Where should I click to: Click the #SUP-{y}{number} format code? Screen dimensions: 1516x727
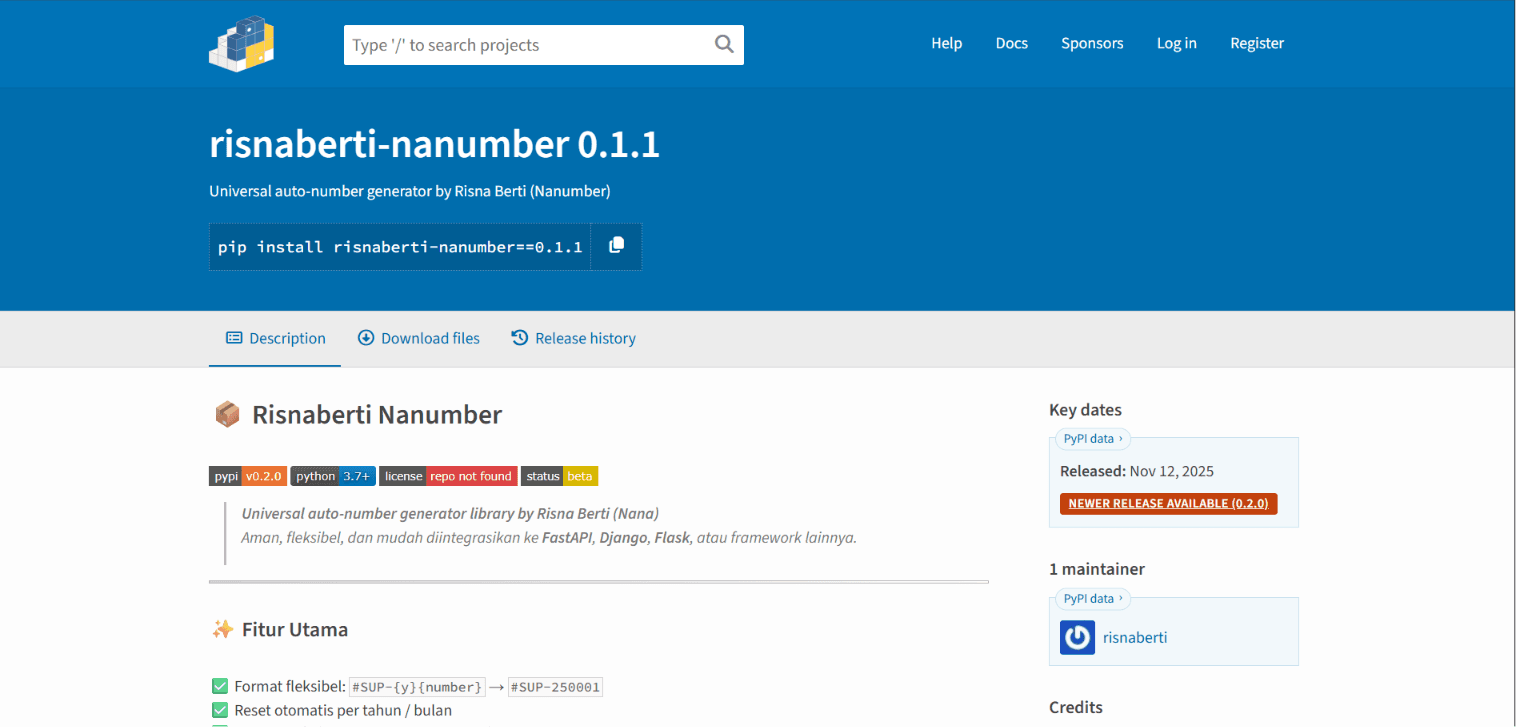(417, 687)
